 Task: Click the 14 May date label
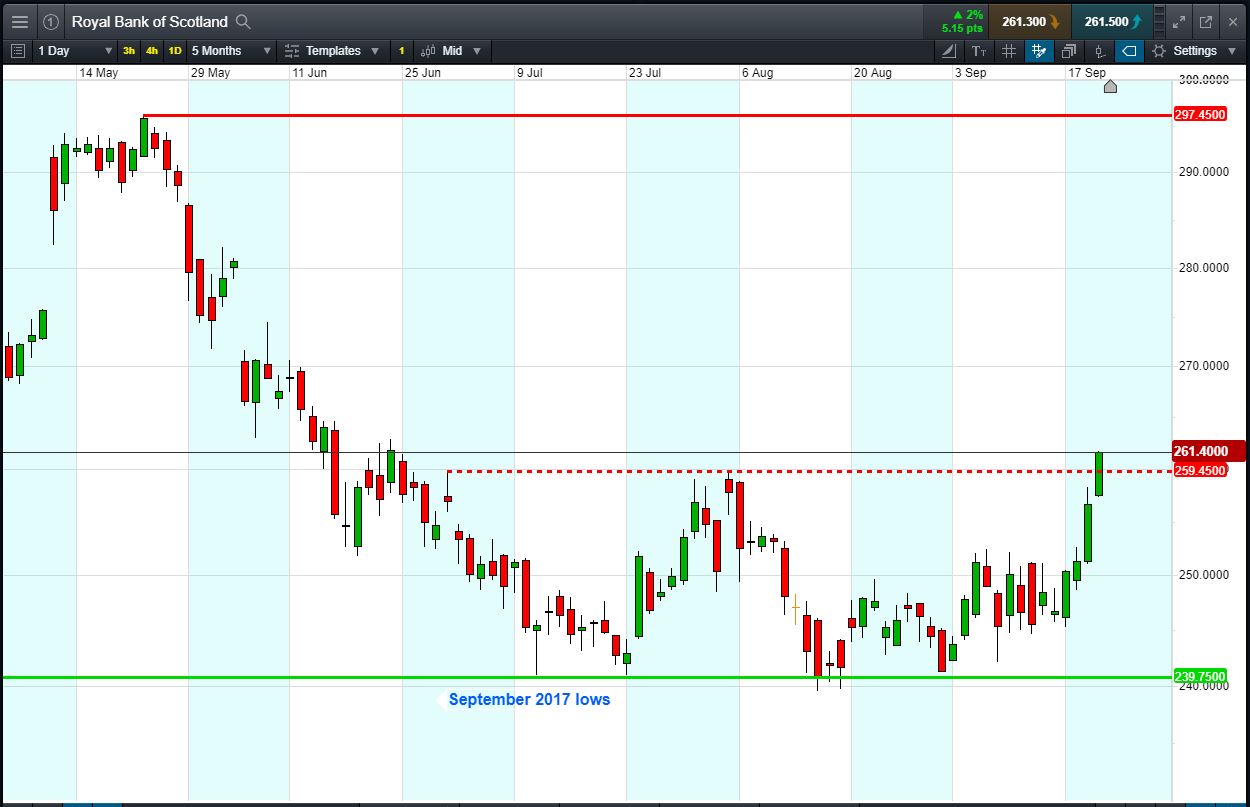98,73
